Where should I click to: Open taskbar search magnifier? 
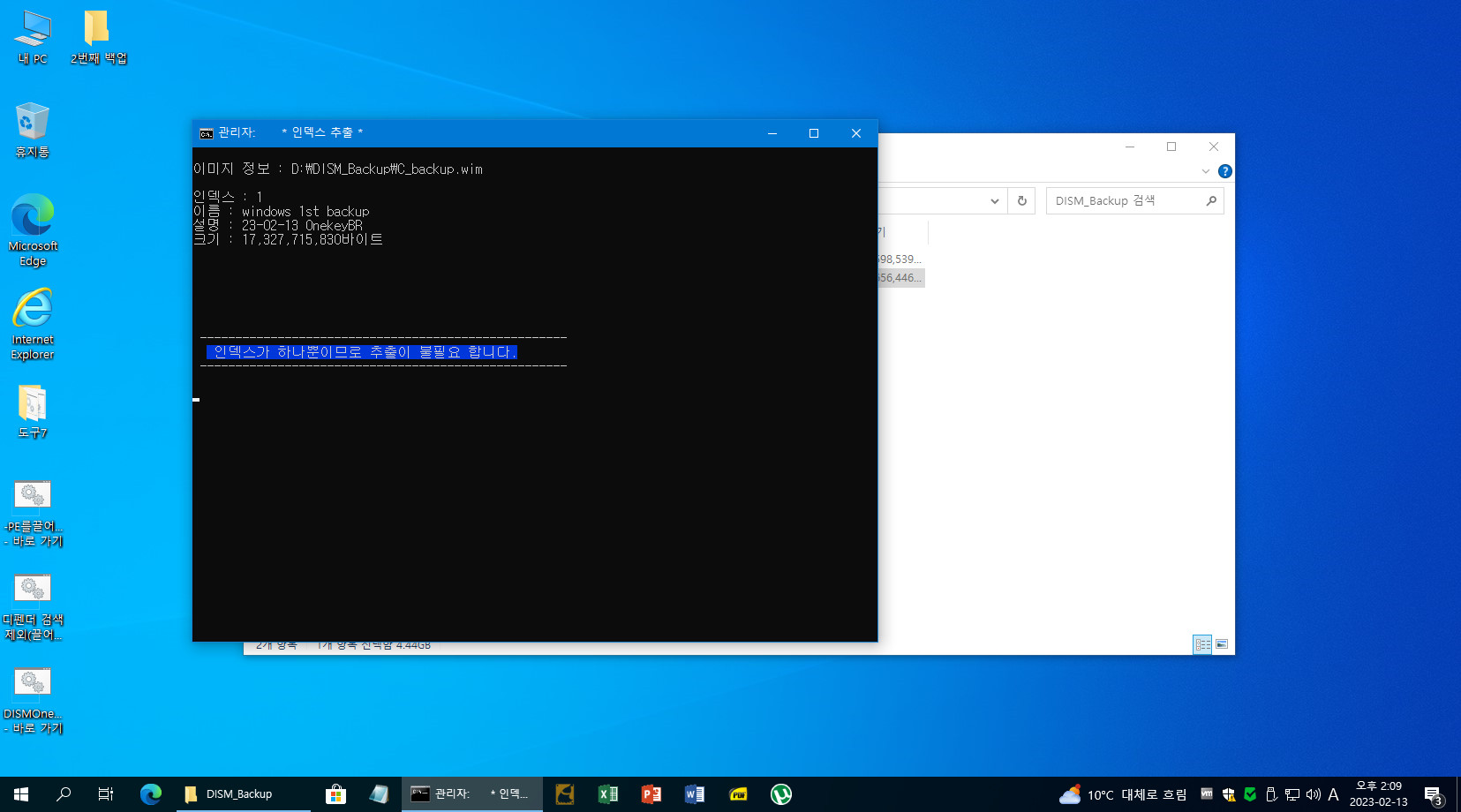click(64, 794)
